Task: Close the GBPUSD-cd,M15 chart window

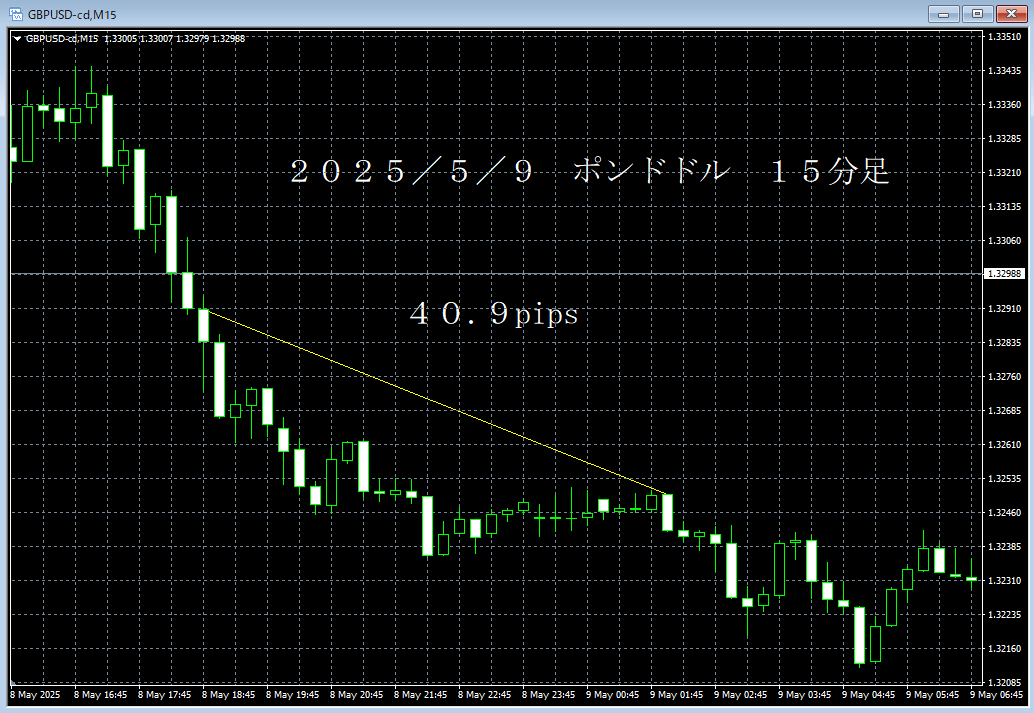Action: [x=1011, y=14]
